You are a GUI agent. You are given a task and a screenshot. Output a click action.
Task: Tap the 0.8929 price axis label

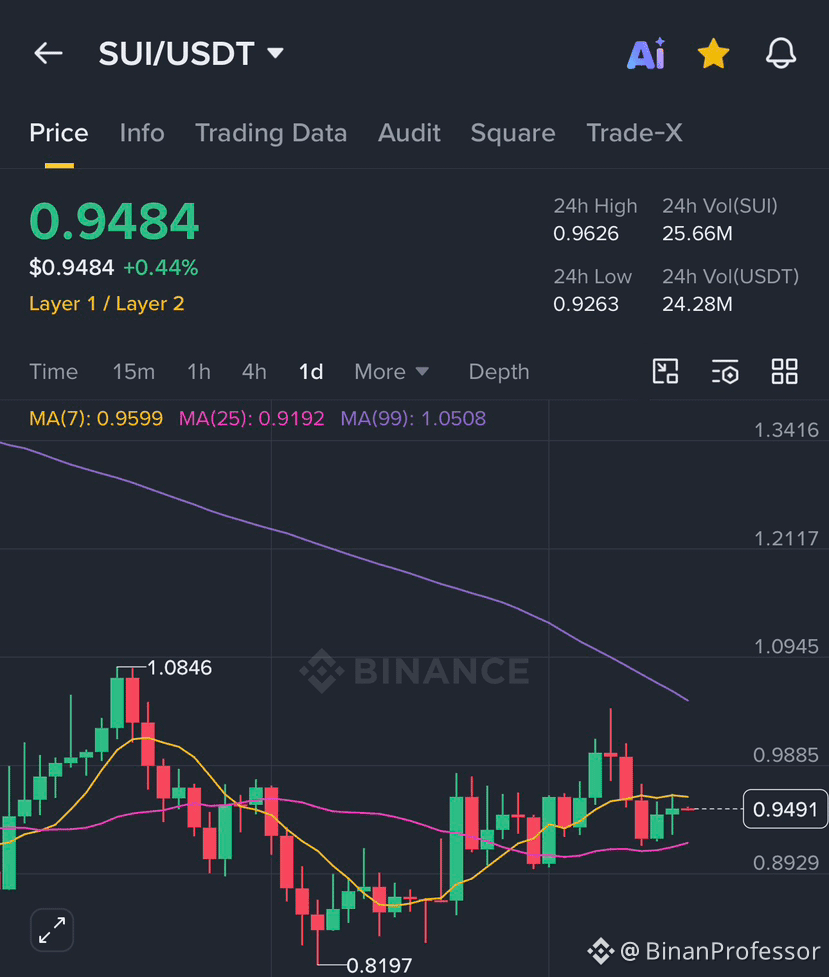(x=786, y=863)
